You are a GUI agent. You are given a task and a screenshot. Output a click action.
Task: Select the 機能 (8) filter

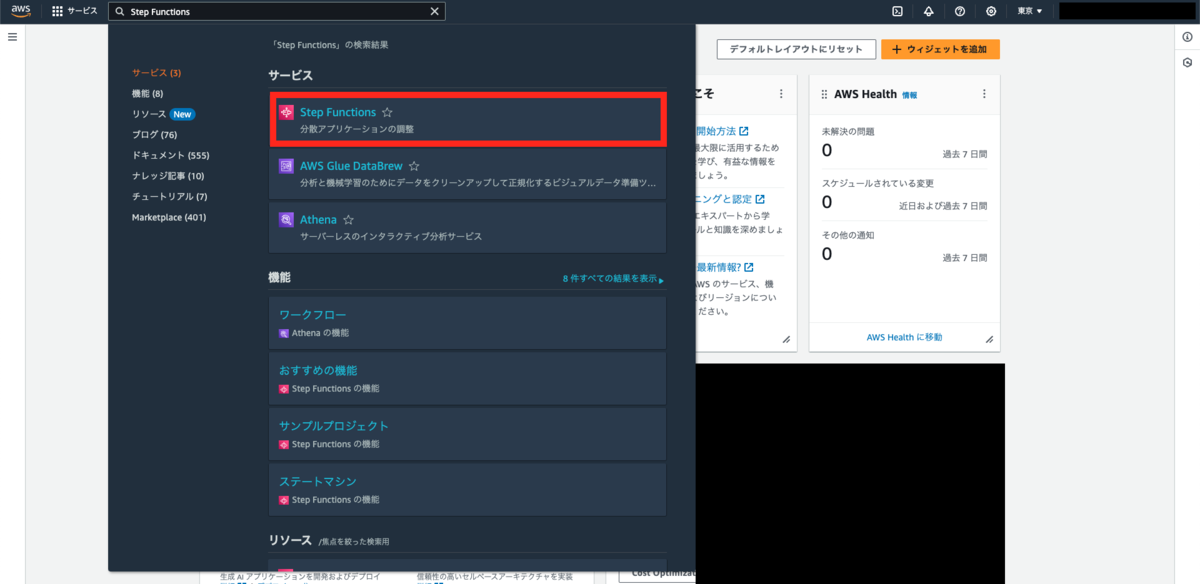point(148,93)
